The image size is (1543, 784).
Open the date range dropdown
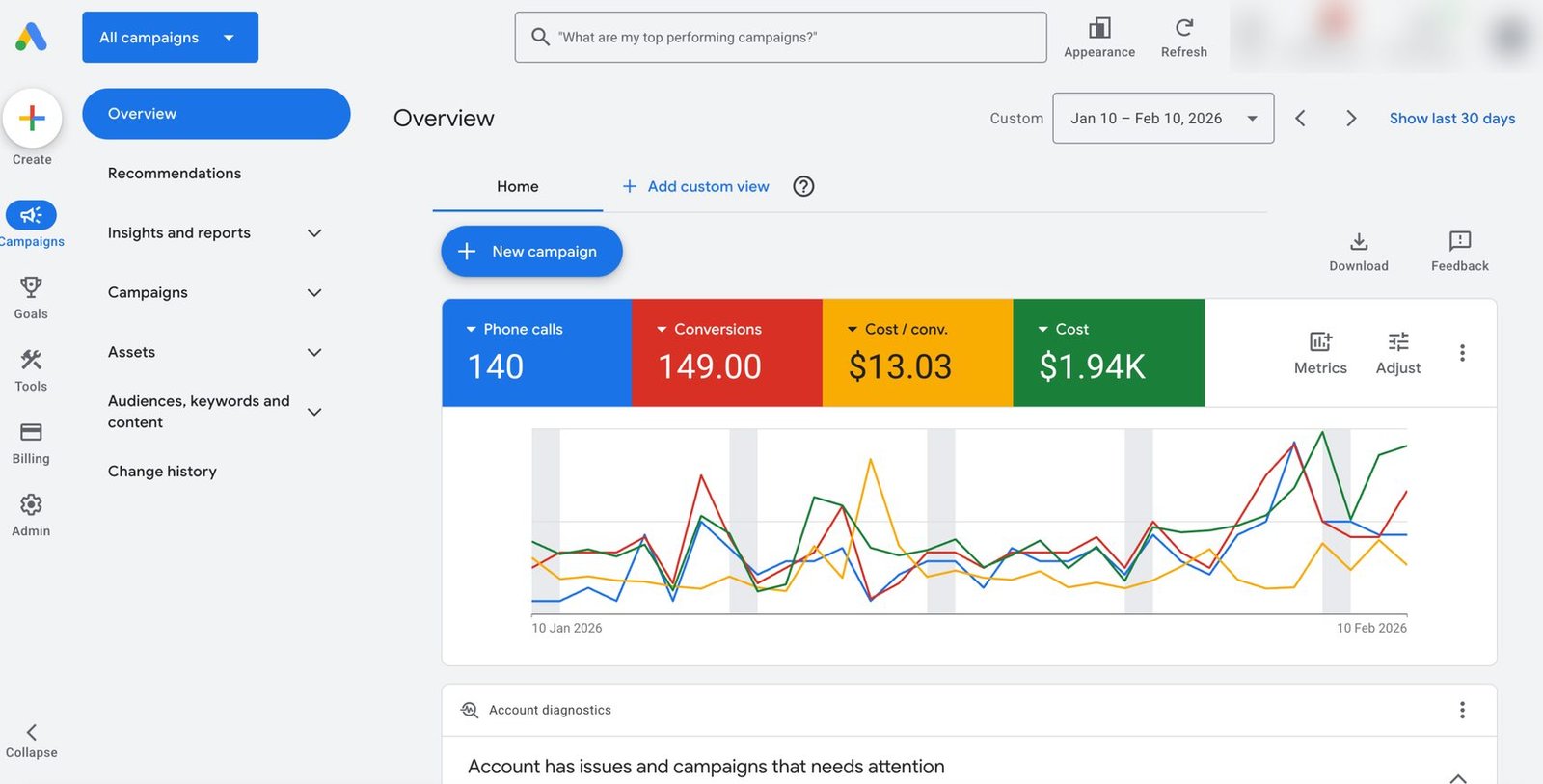pyautogui.click(x=1163, y=118)
